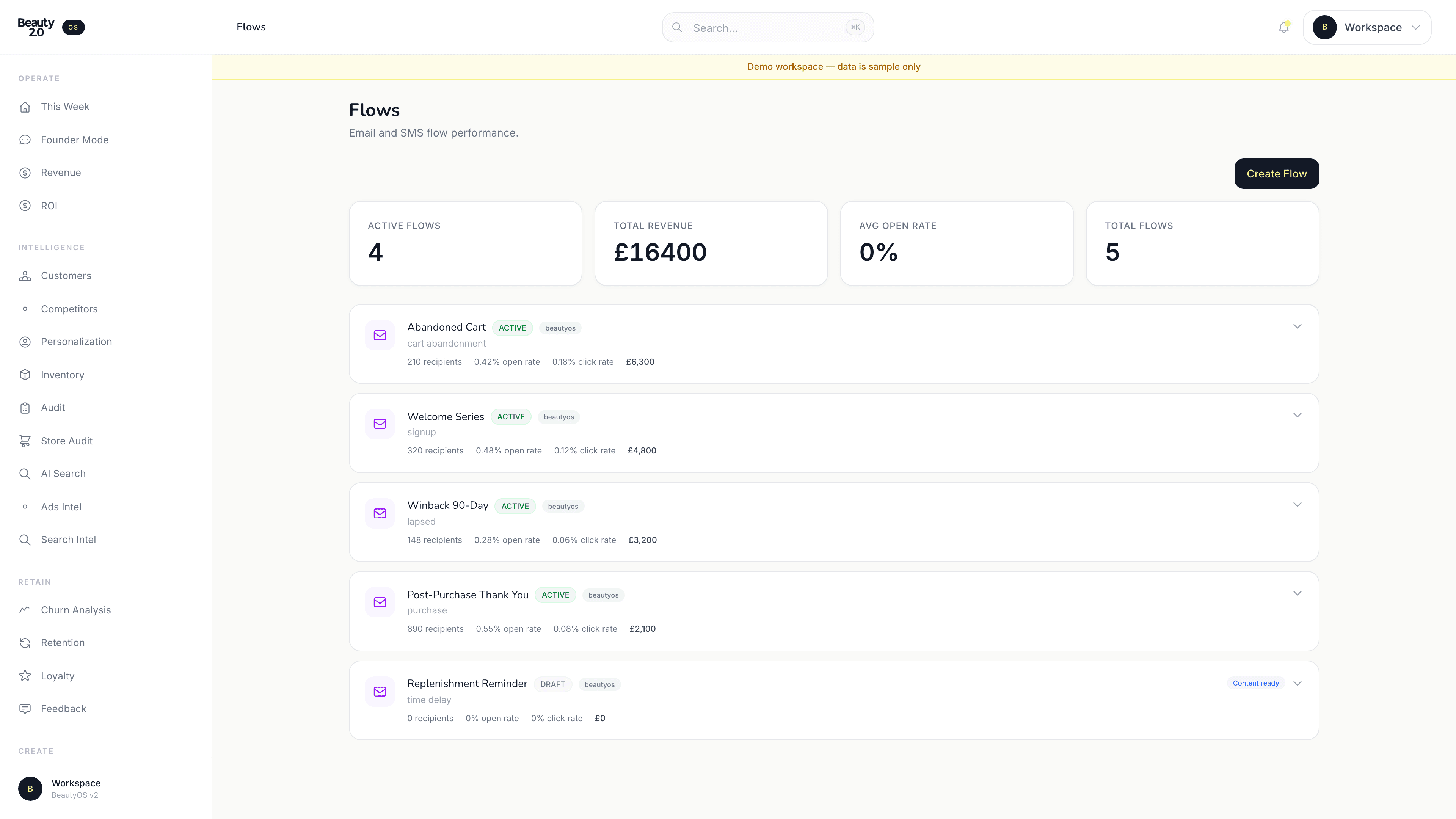Click the Inventory box icon
This screenshot has height=819, width=1456.
pos(25,375)
